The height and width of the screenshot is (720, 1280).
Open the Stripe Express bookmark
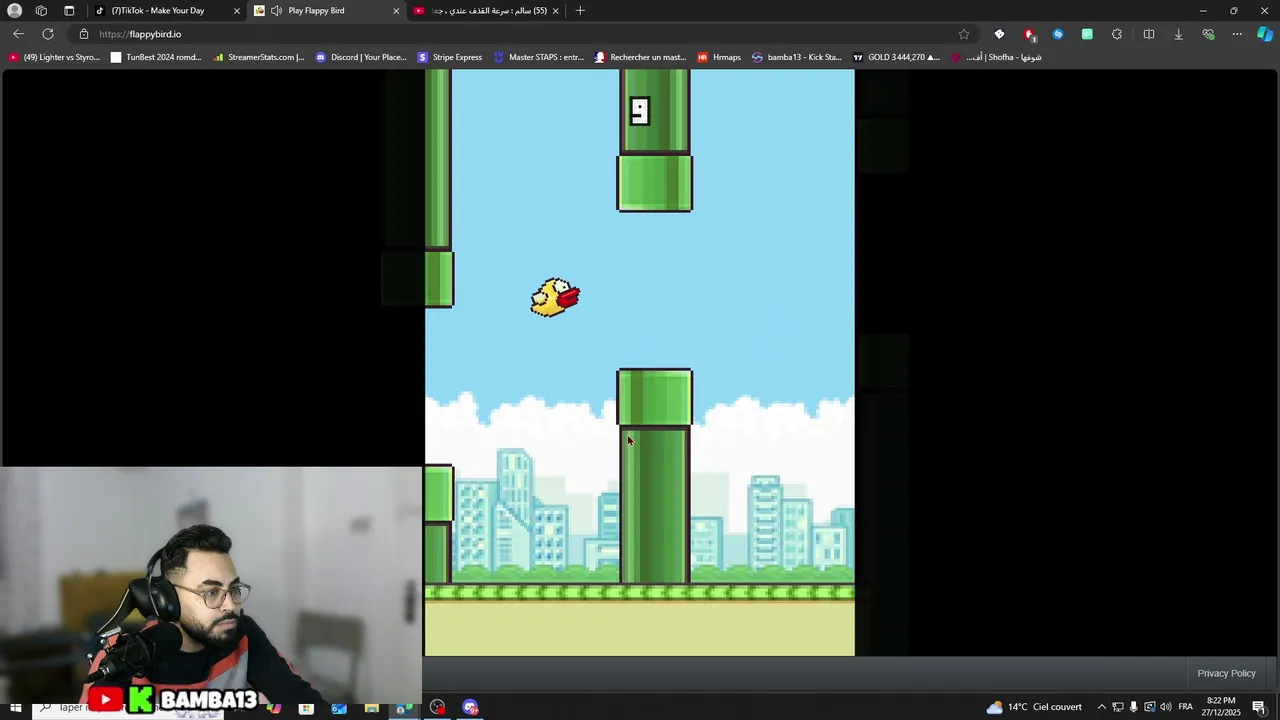[450, 57]
